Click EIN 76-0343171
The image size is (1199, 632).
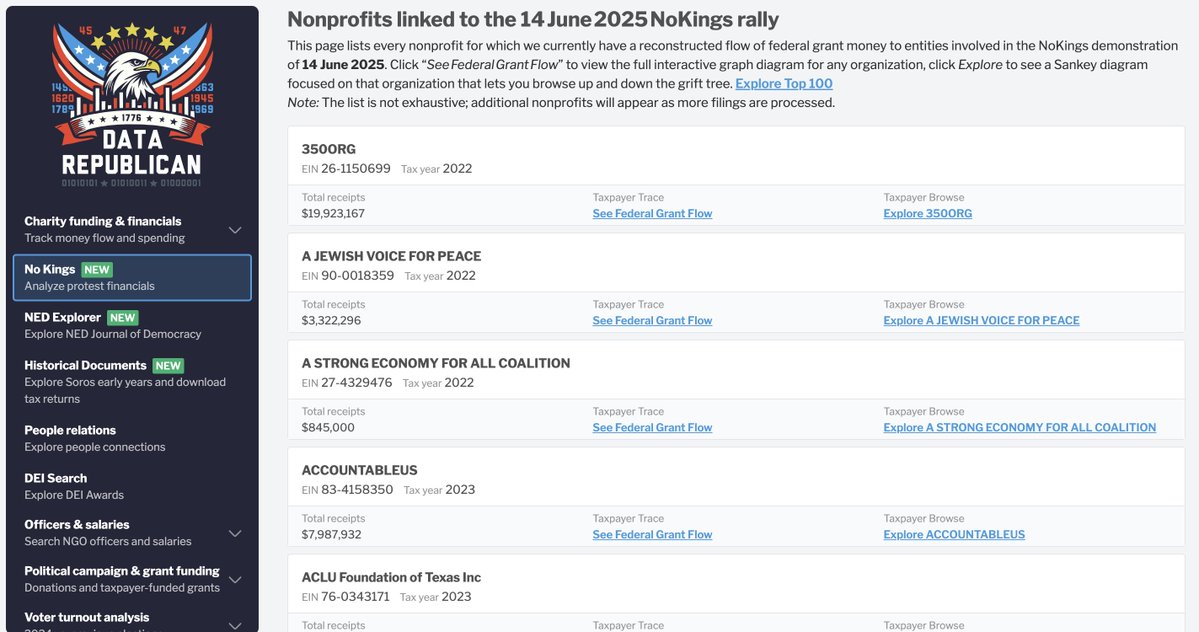click(x=346, y=596)
